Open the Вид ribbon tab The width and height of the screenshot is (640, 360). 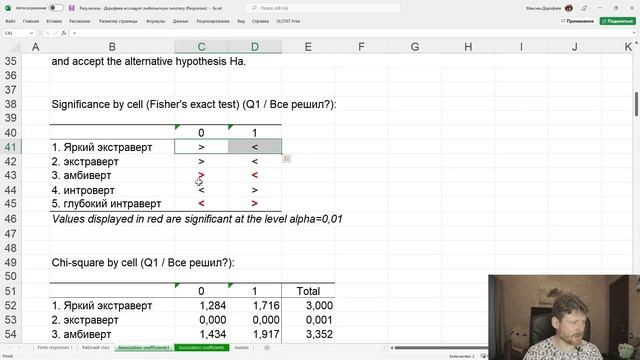click(241, 21)
